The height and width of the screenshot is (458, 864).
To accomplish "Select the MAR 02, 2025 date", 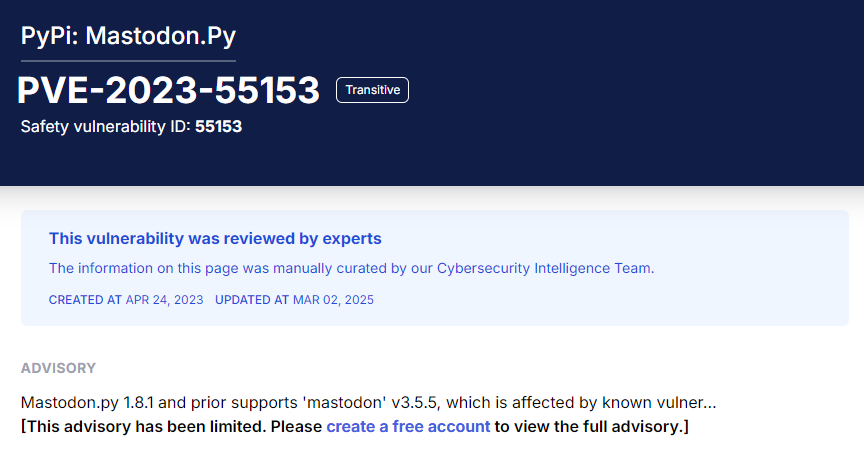I will 333,300.
